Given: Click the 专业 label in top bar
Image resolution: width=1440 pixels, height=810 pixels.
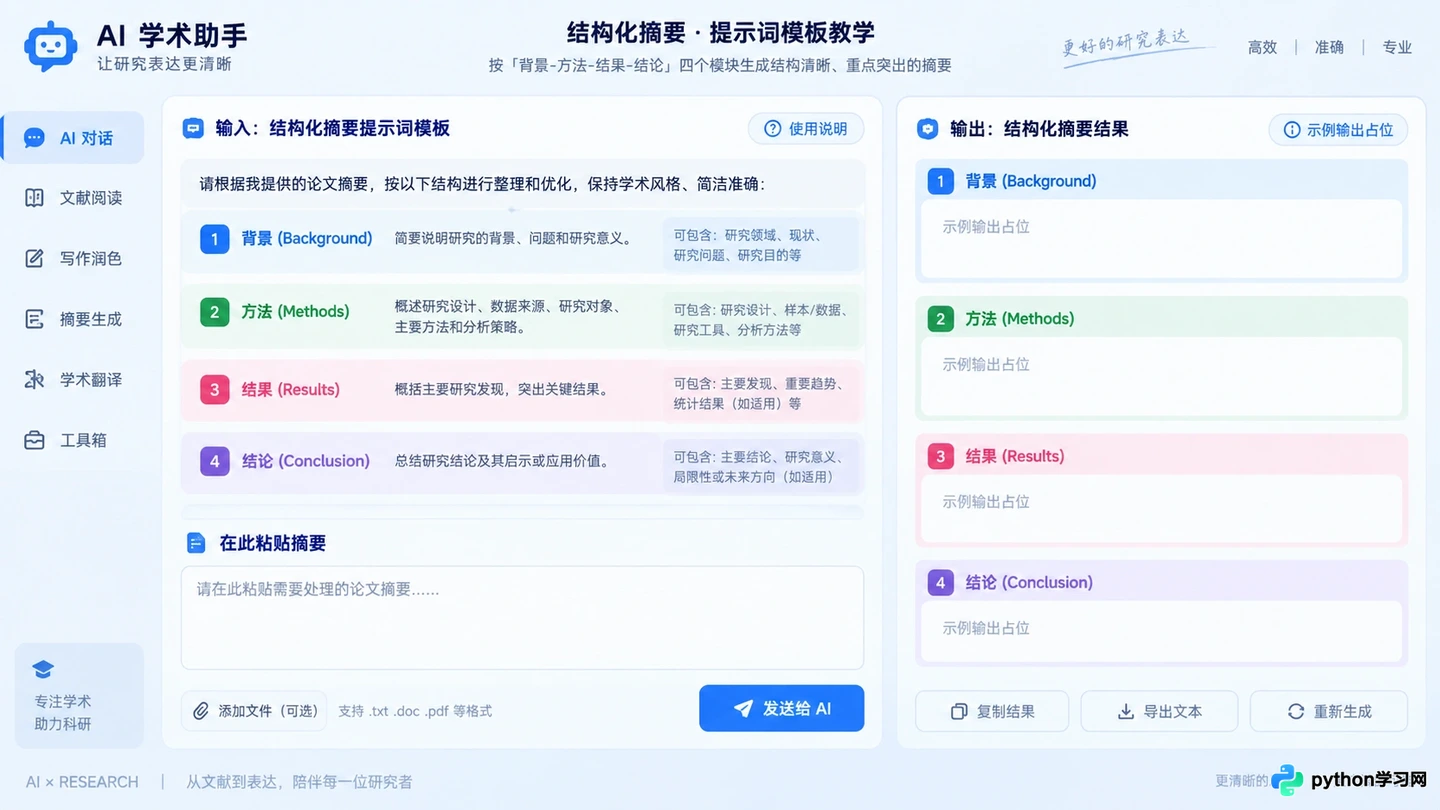Looking at the screenshot, I should [1397, 47].
